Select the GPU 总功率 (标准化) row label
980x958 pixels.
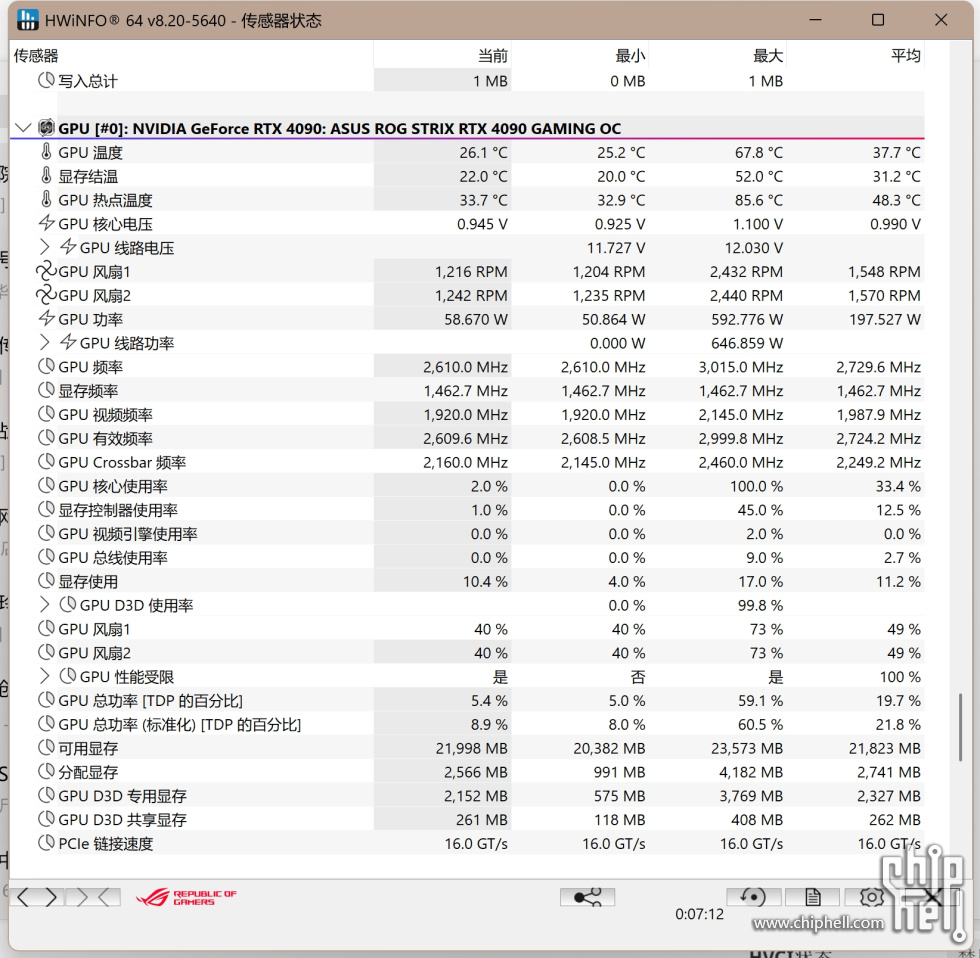tap(179, 724)
